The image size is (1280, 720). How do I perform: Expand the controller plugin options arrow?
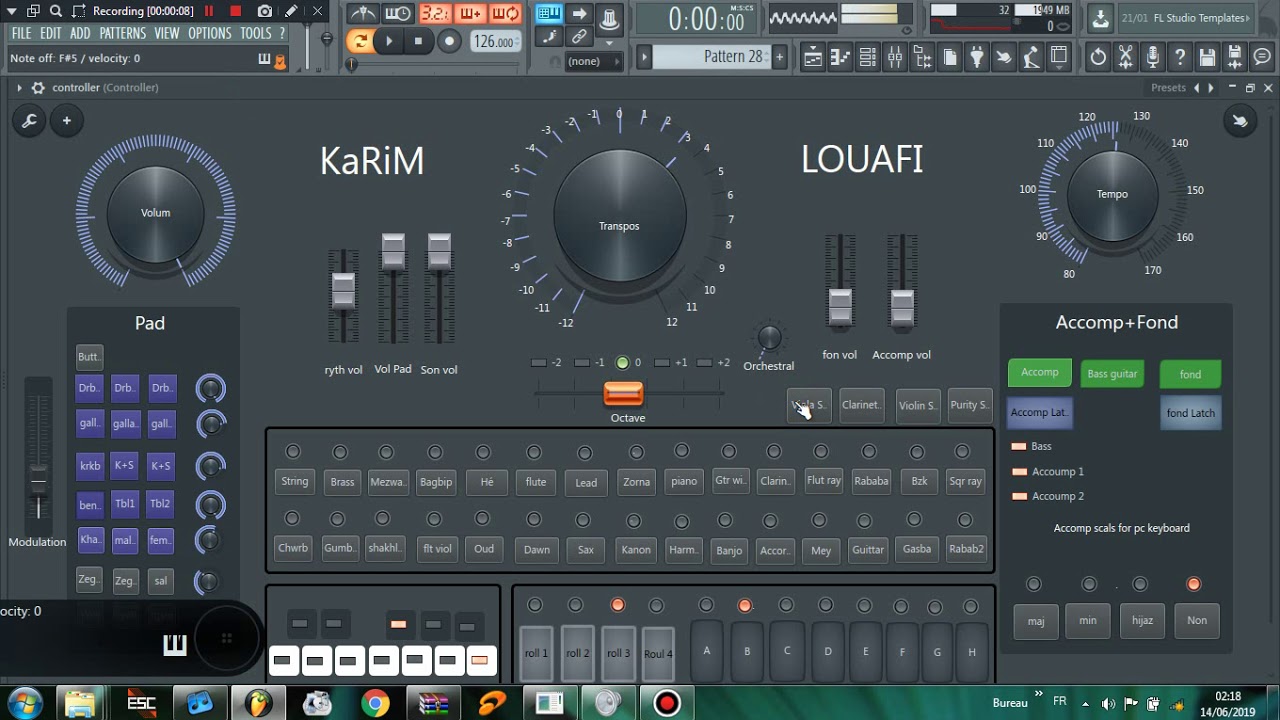(x=19, y=88)
